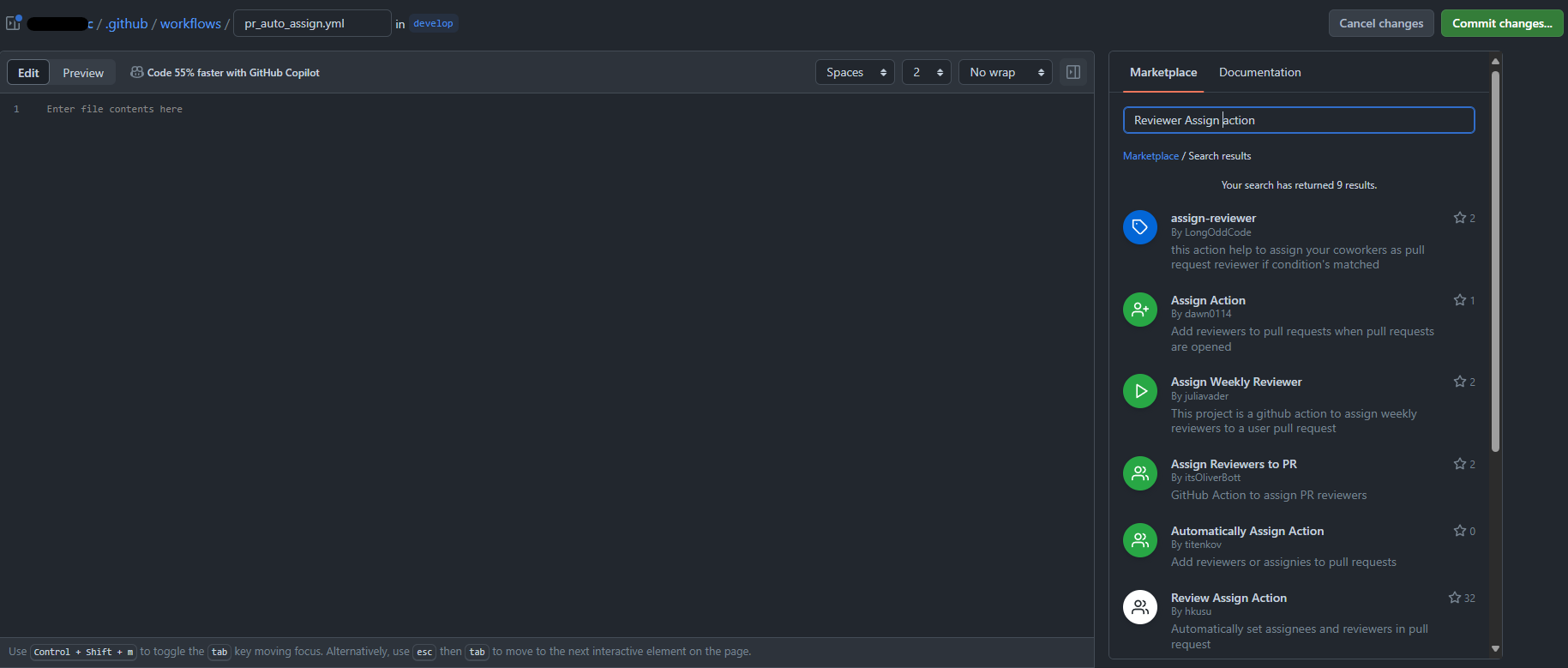Click the Assign Action person-plus icon

click(x=1140, y=310)
